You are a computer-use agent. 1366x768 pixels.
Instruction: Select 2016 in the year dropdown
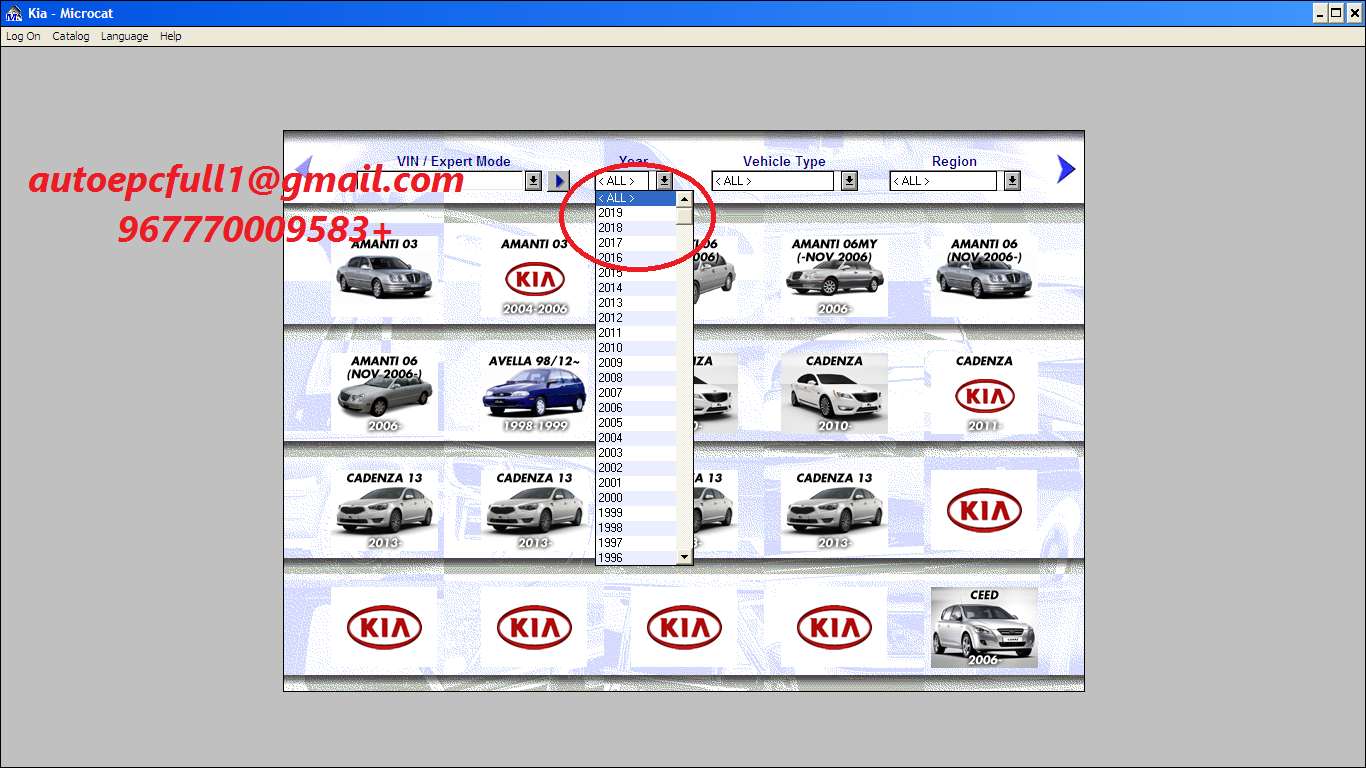point(636,258)
